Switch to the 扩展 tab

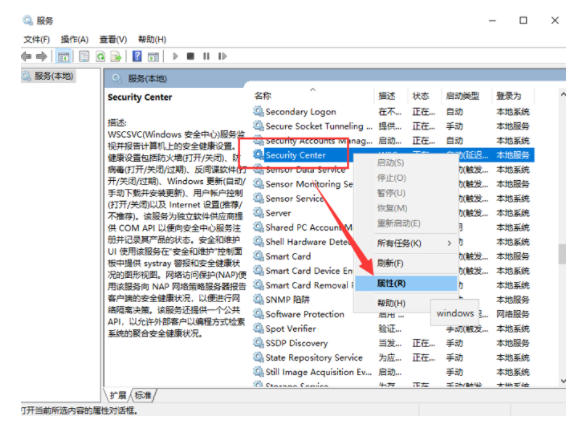tap(118, 395)
